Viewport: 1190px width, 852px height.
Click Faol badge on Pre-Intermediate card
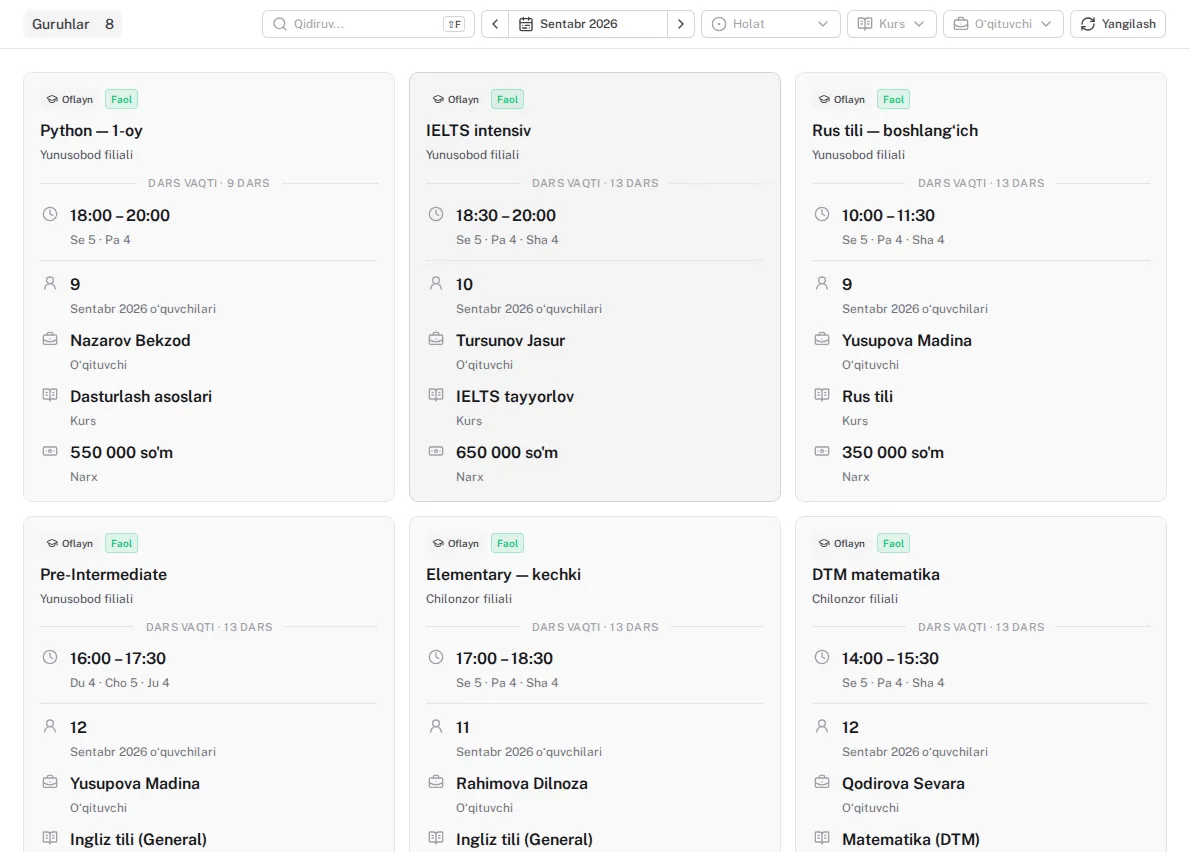point(121,543)
